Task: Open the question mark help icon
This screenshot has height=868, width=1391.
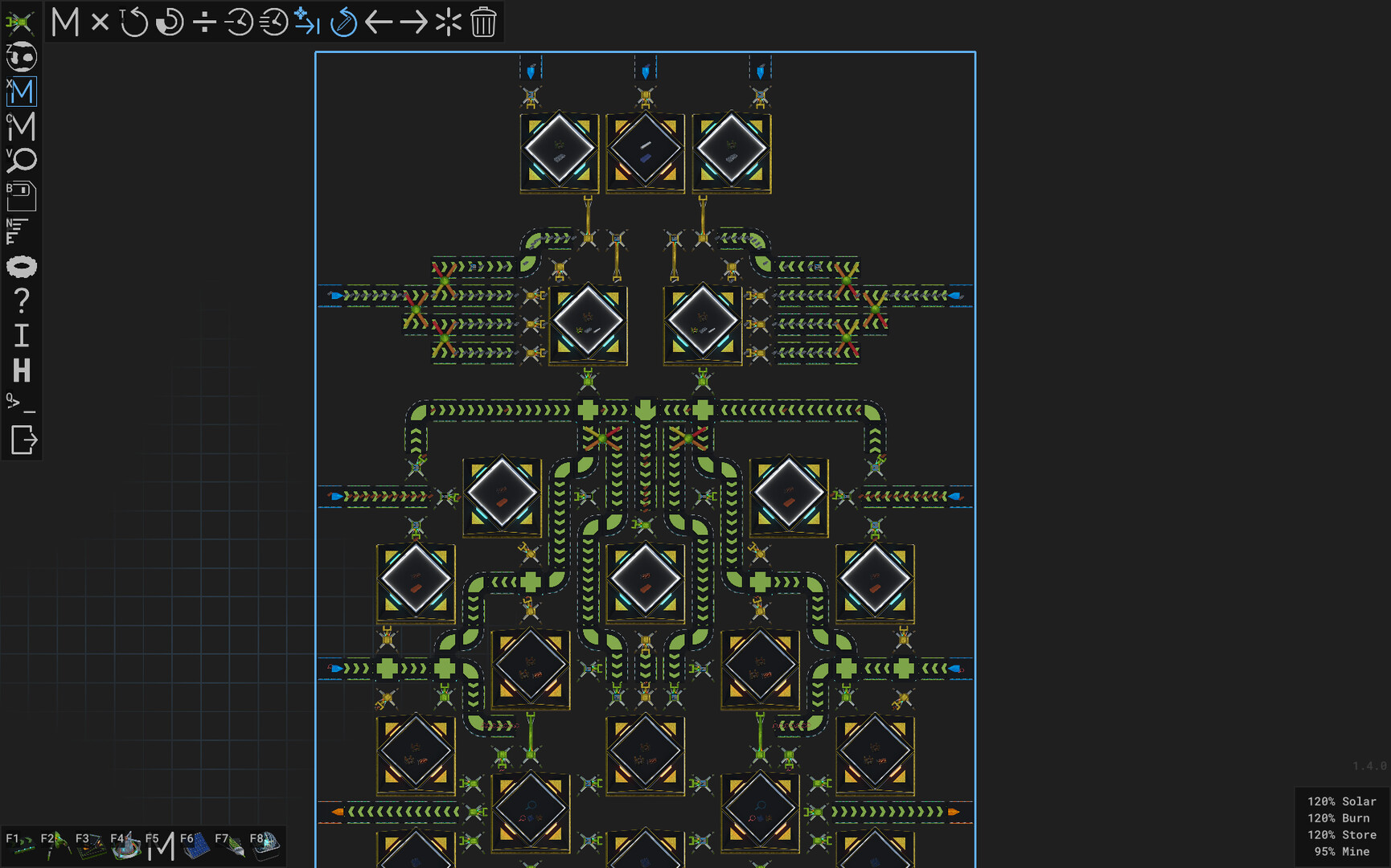Action: (22, 301)
